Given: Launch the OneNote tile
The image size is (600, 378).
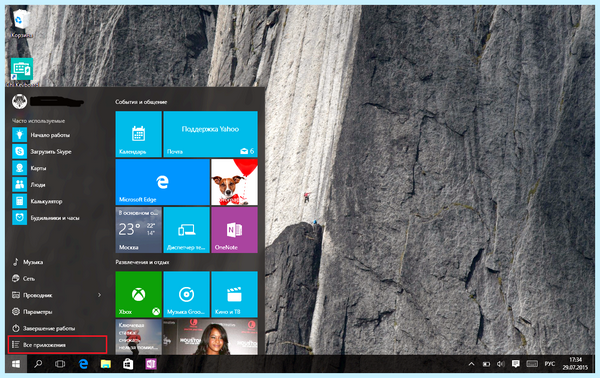Looking at the screenshot, I should (234, 230).
